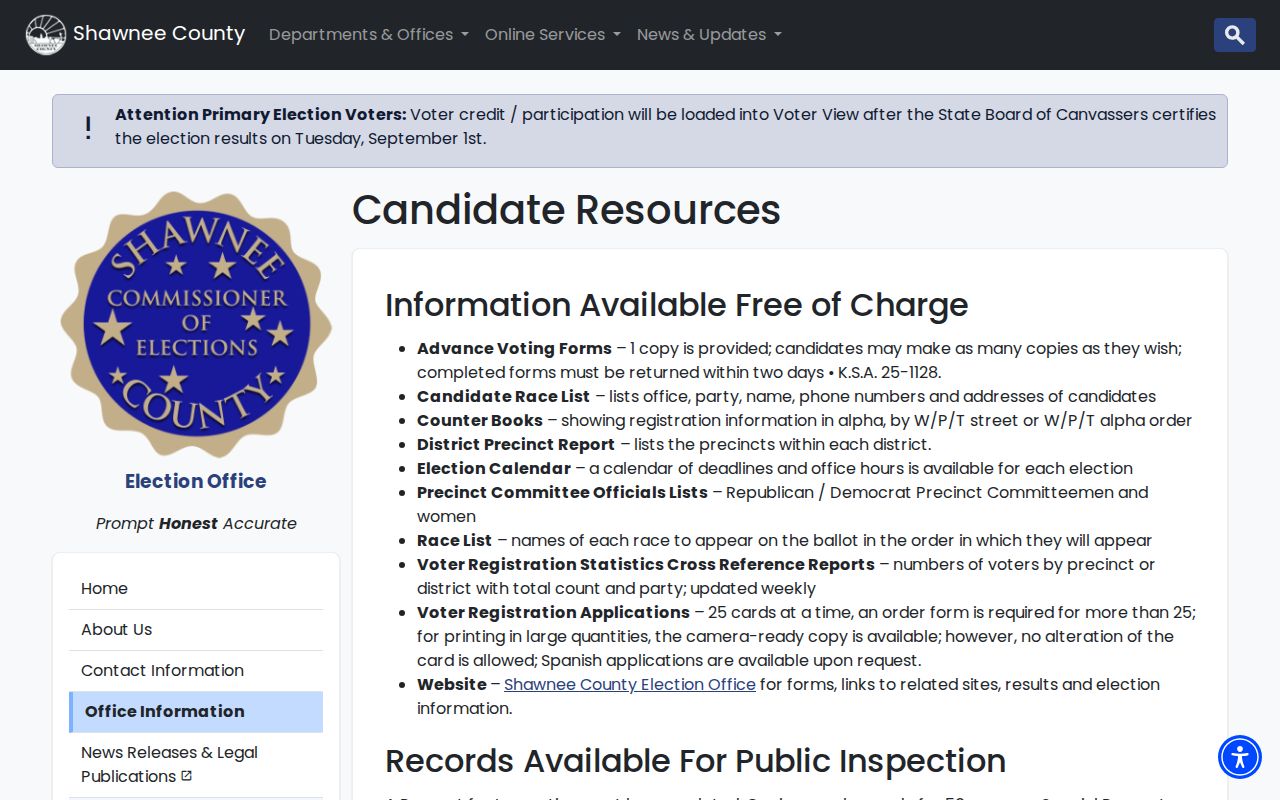The image size is (1280, 800).
Task: Click 'Voter Registration Statistics Cross Reference Reports'
Action: click(x=646, y=565)
